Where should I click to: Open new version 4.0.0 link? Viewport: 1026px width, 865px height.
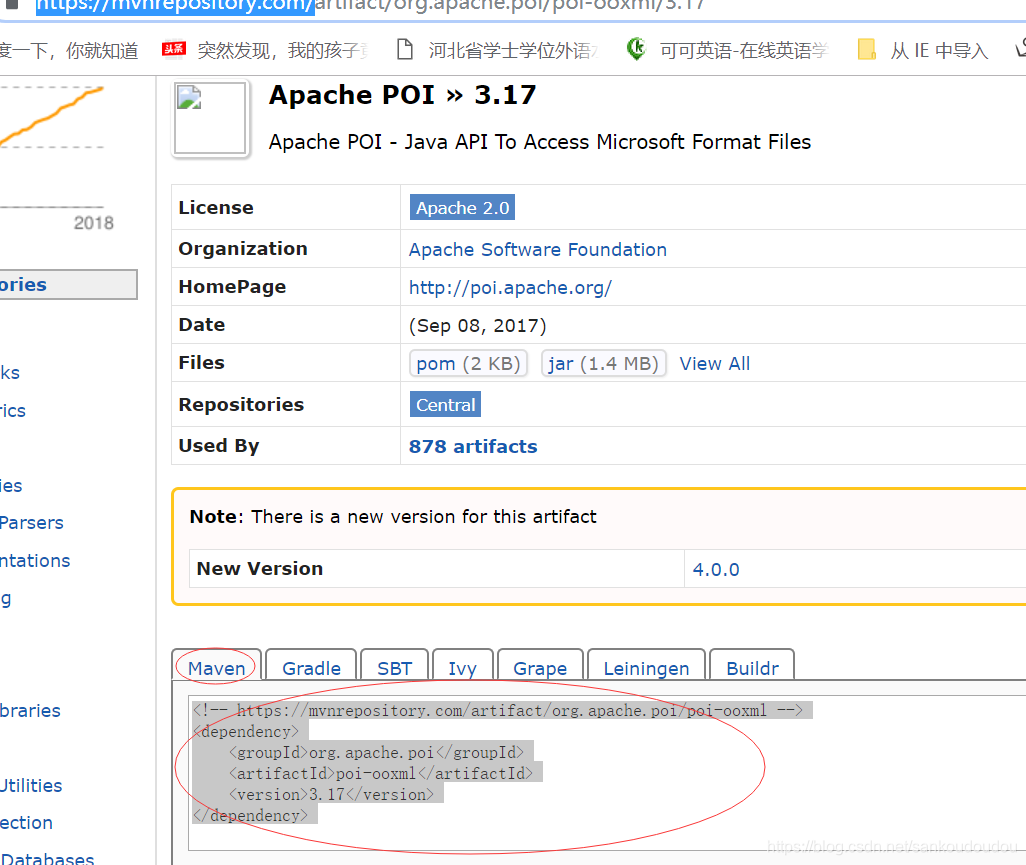click(716, 569)
